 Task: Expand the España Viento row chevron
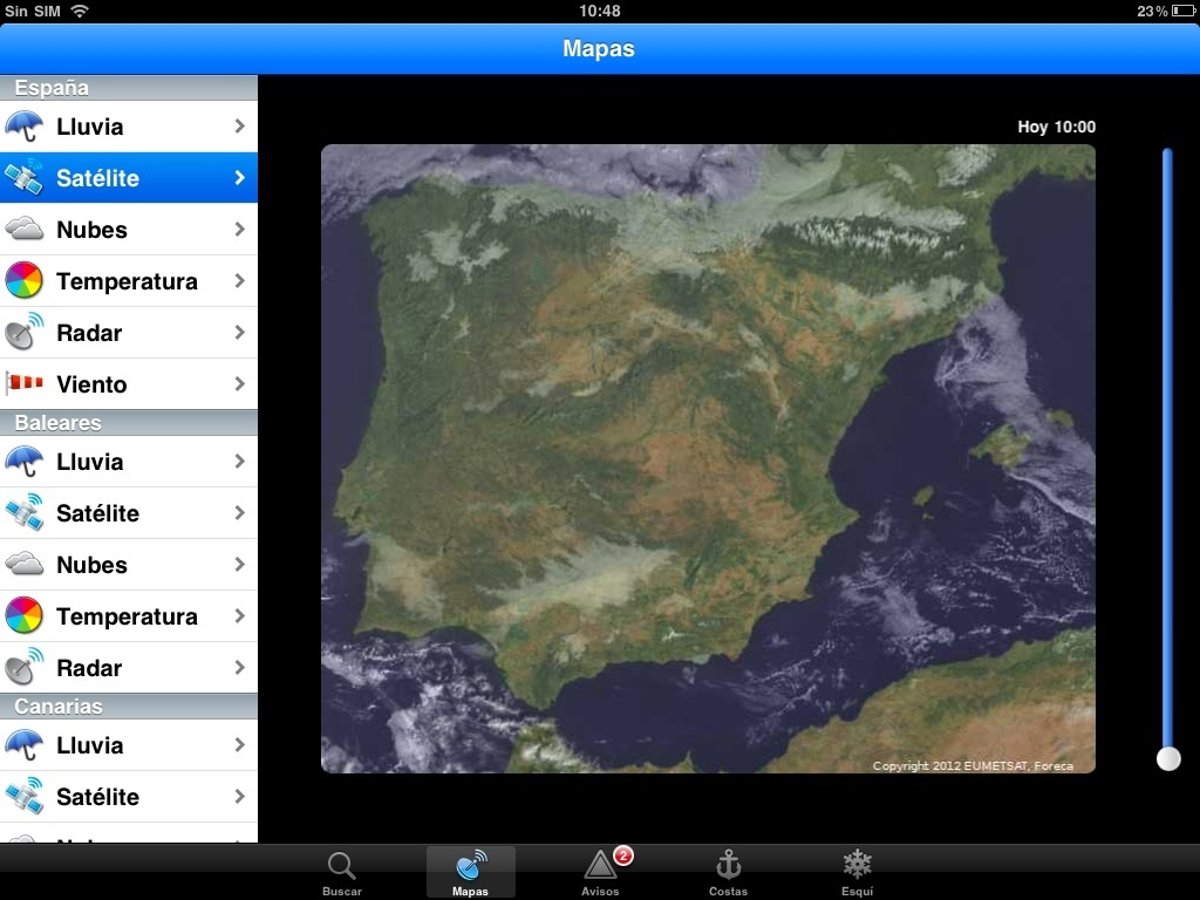point(239,384)
